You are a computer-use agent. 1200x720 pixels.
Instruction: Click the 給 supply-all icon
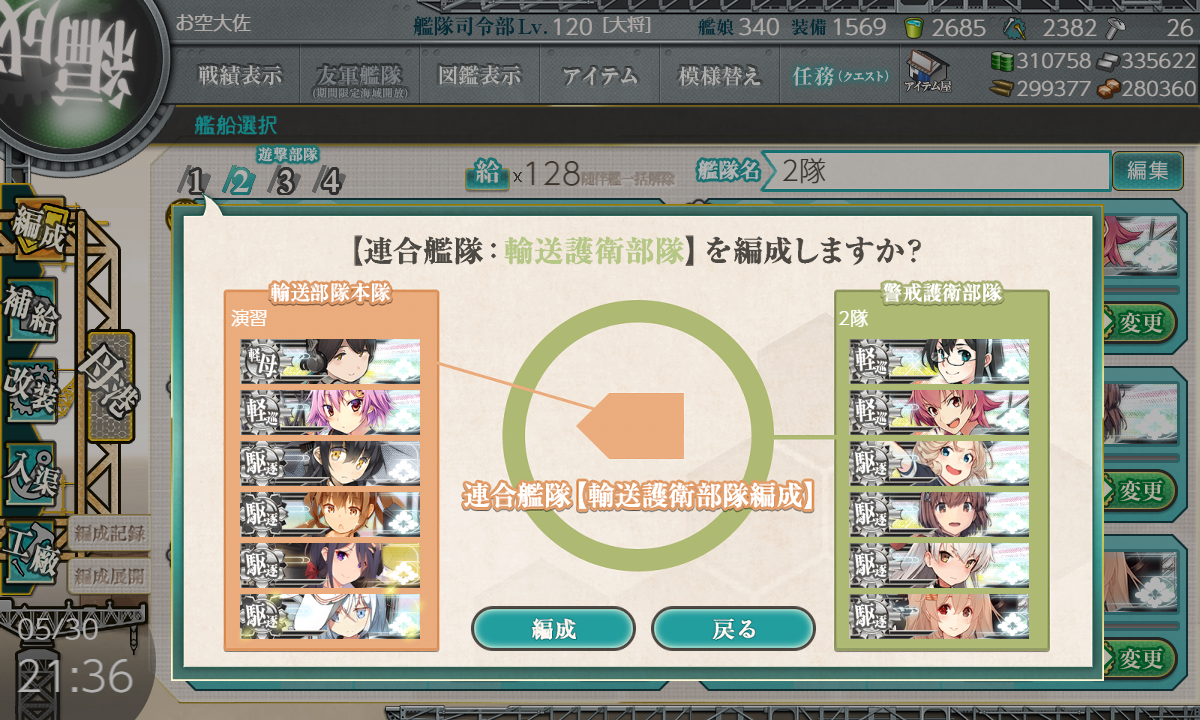click(x=487, y=173)
